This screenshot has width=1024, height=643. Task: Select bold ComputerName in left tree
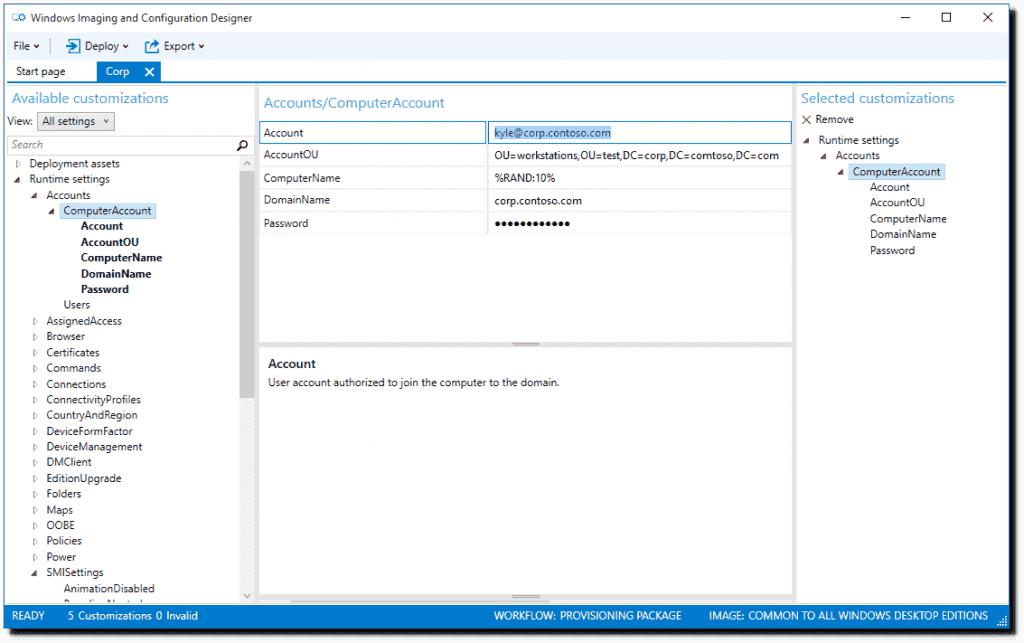121,258
